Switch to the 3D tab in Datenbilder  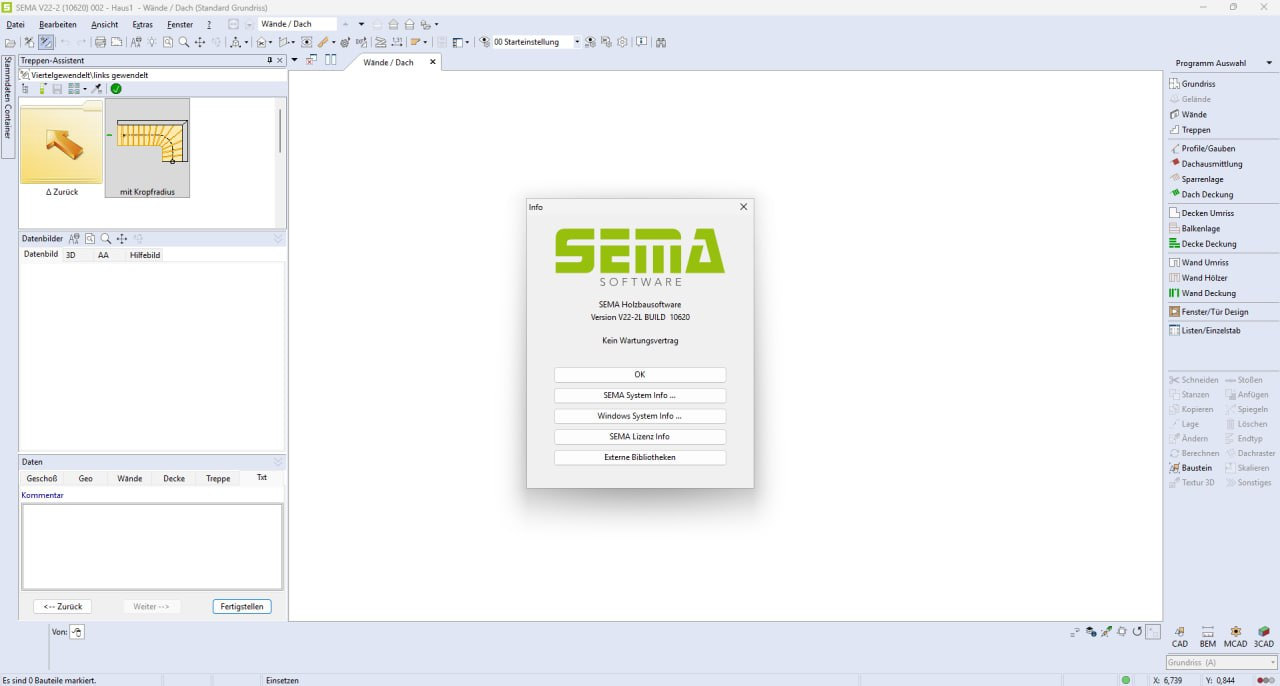pos(71,255)
